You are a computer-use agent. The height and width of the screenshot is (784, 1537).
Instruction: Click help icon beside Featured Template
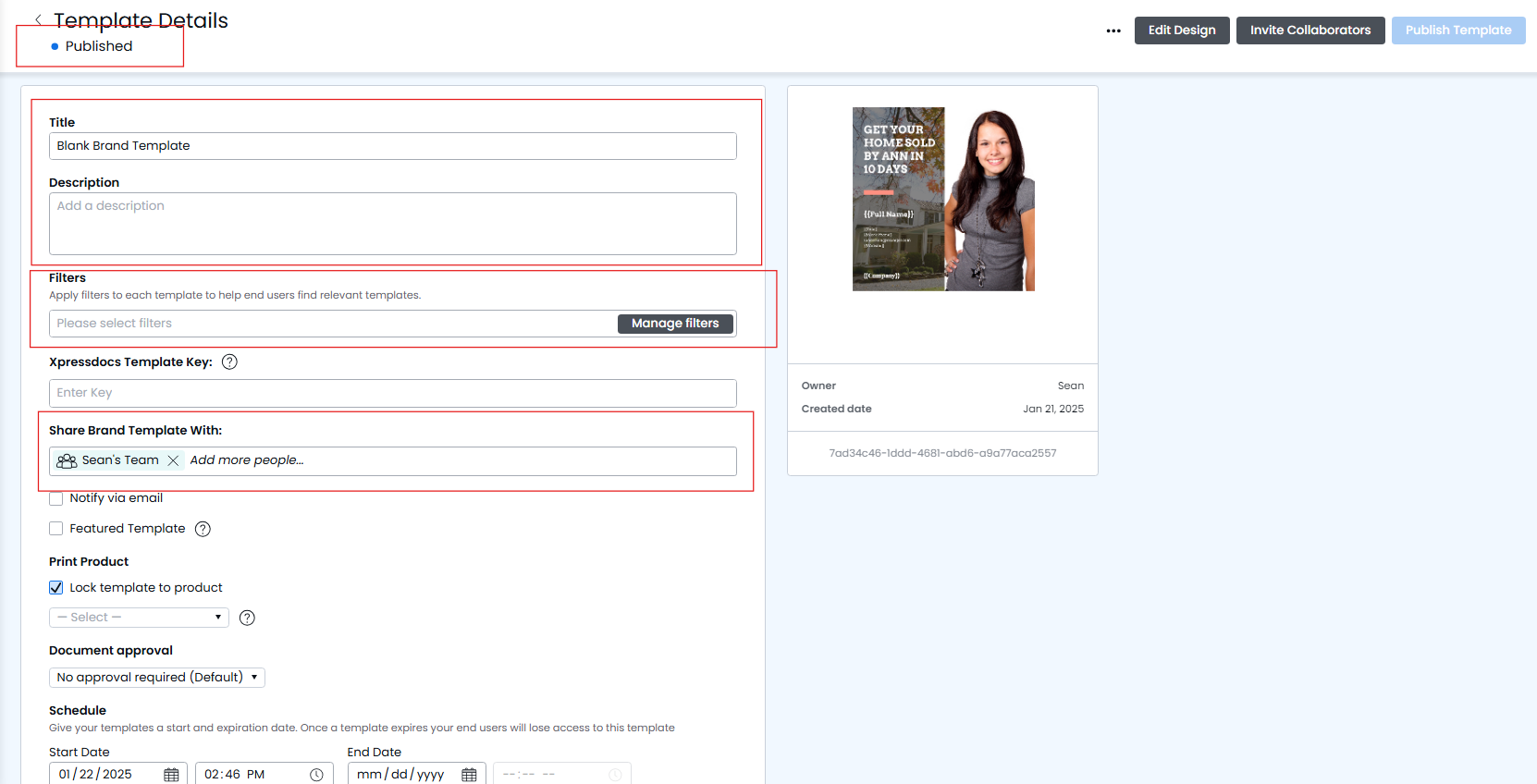coord(203,529)
